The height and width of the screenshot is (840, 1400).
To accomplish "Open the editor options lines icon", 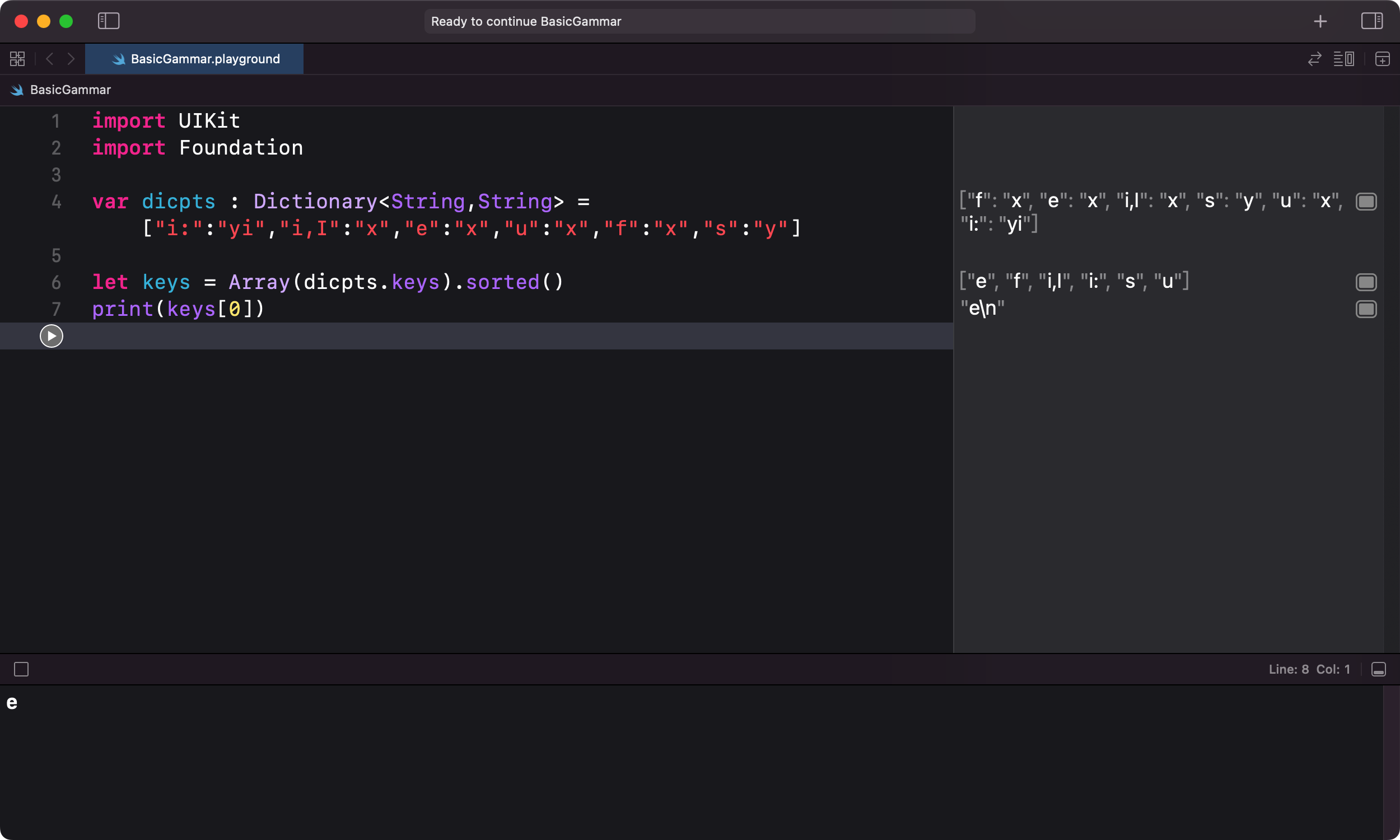I will tap(1344, 59).
